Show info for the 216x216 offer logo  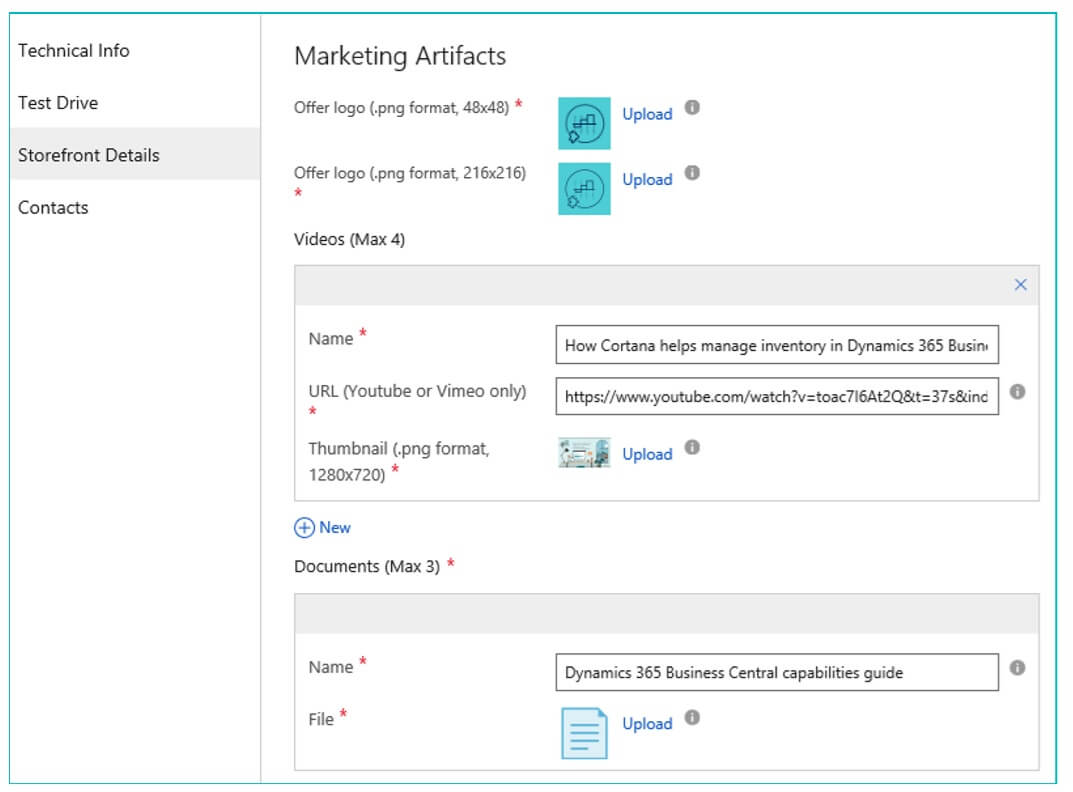[693, 173]
